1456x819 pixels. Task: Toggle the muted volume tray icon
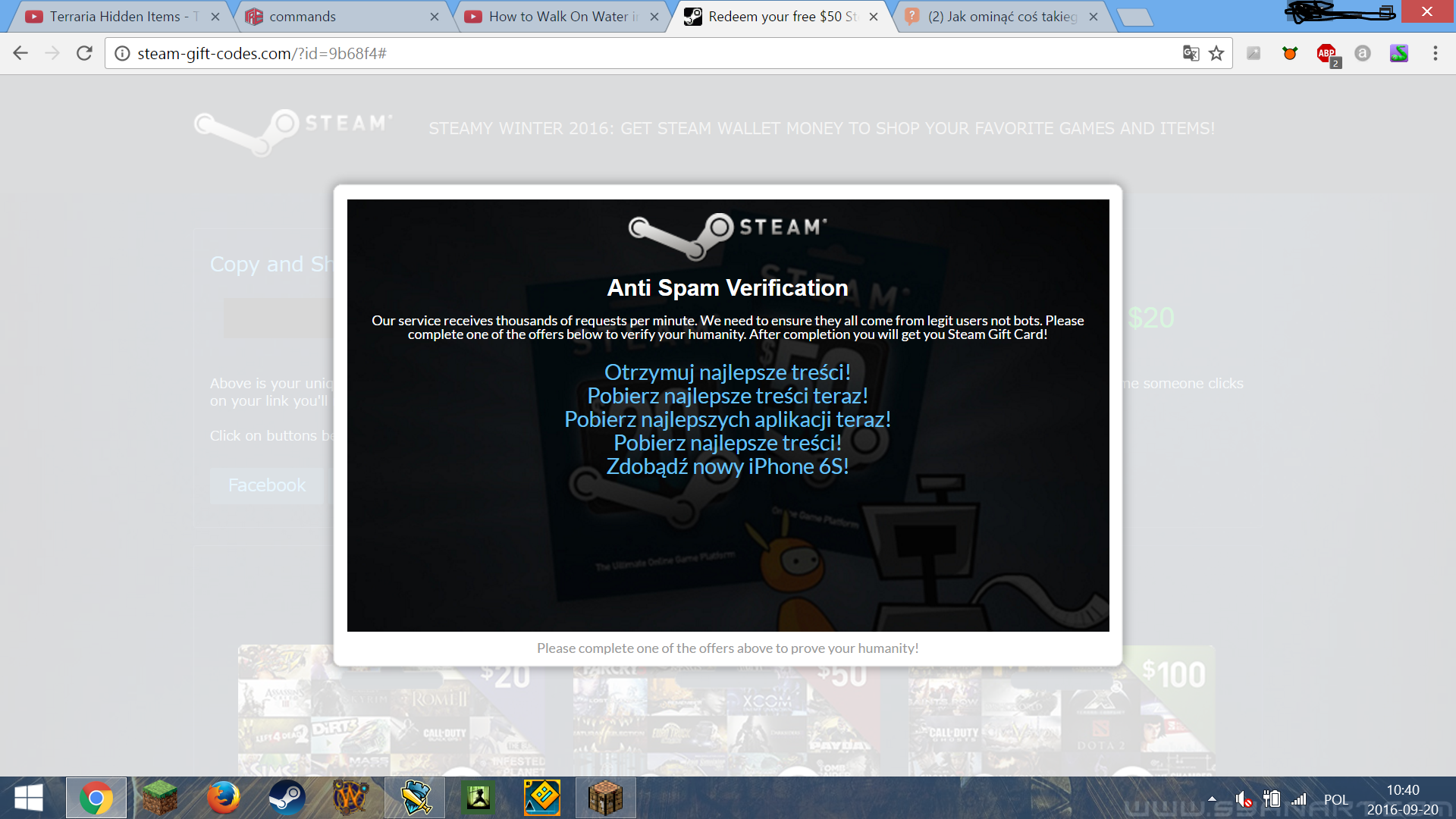click(x=1244, y=799)
